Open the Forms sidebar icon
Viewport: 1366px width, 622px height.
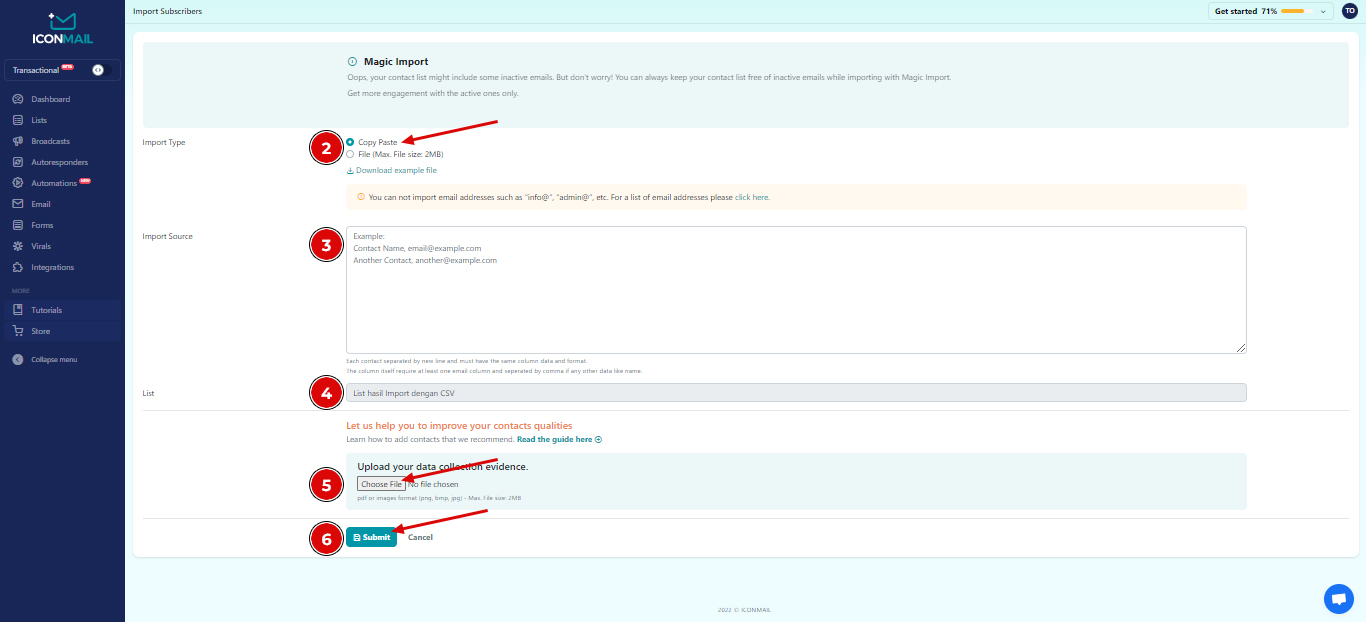(18, 225)
